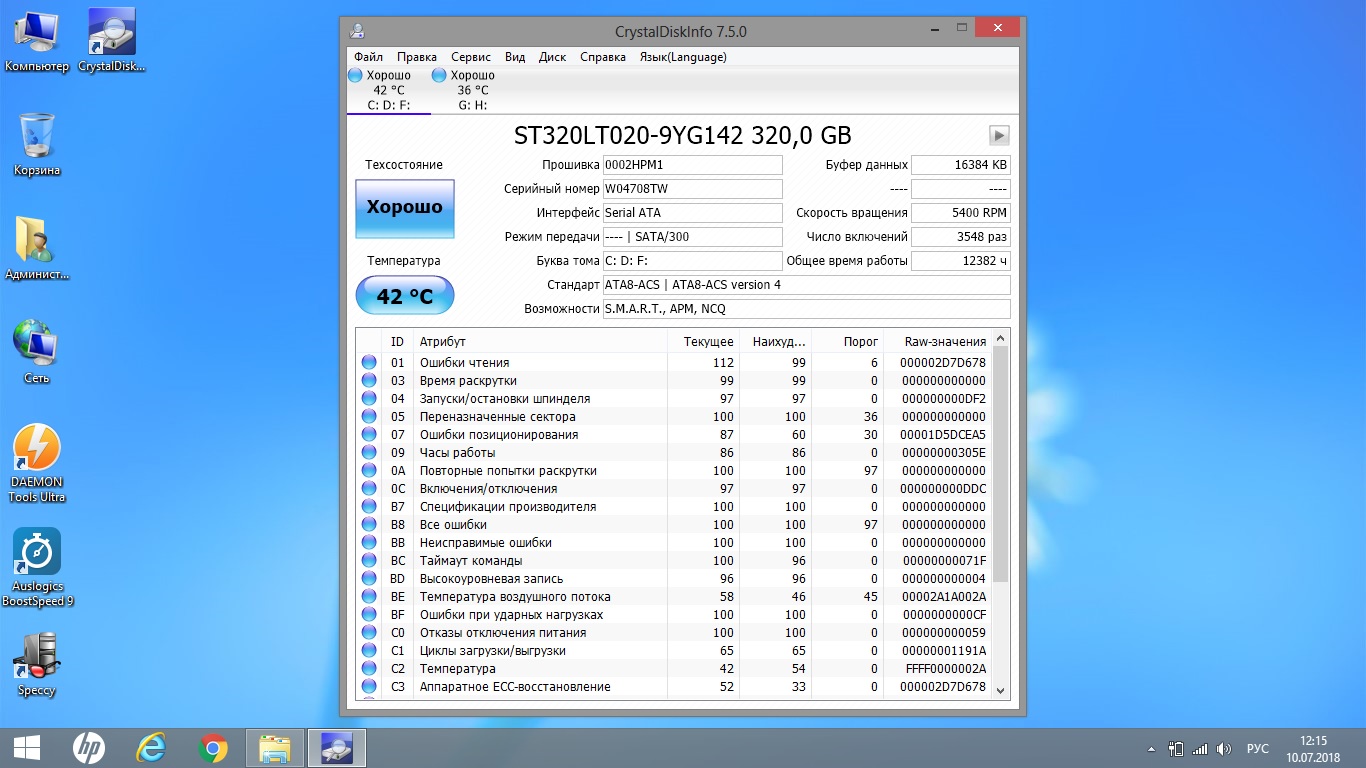Open Google Chrome from the taskbar
The height and width of the screenshot is (768, 1366).
[x=213, y=748]
